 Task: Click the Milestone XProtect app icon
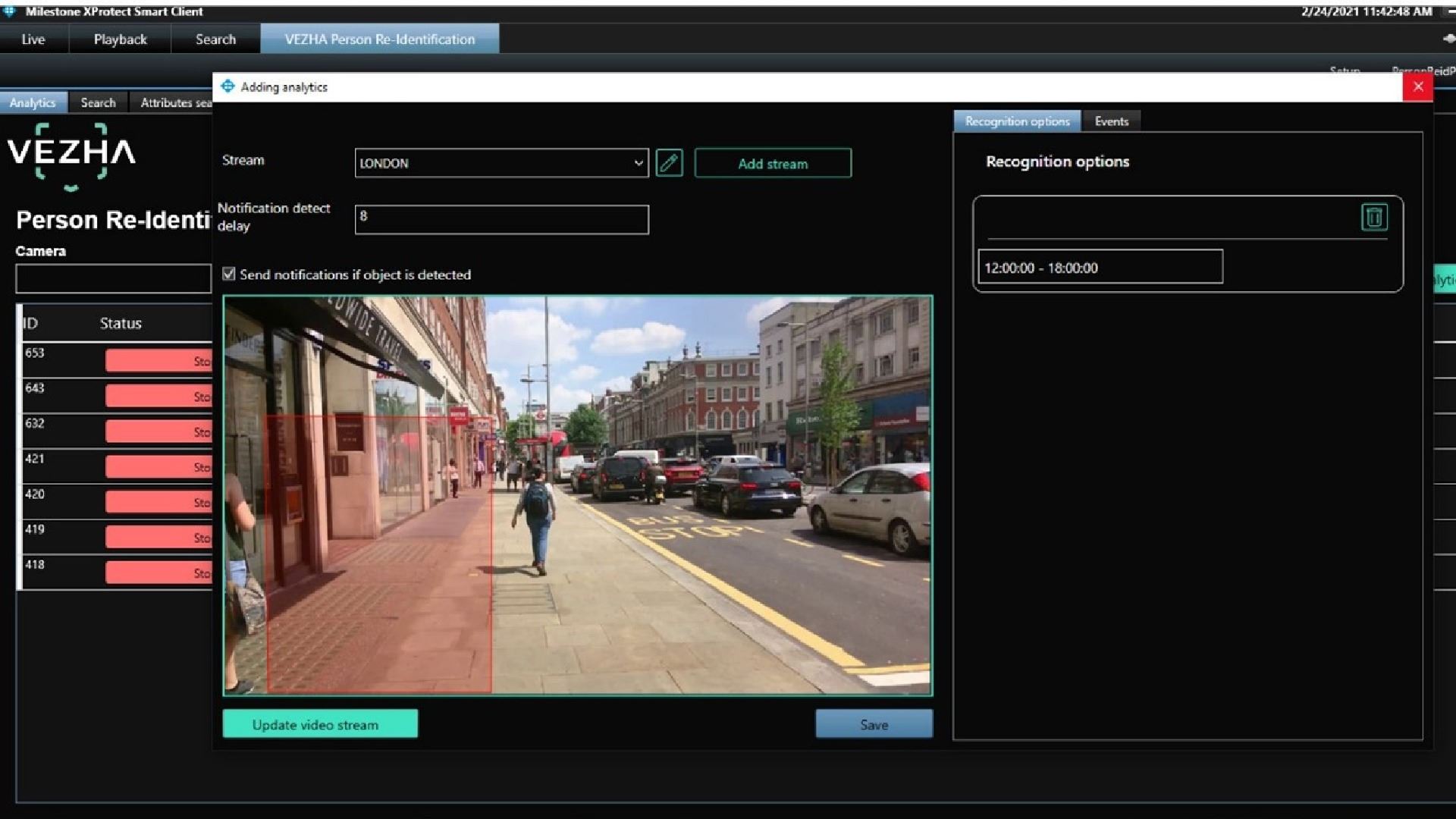coord(9,11)
